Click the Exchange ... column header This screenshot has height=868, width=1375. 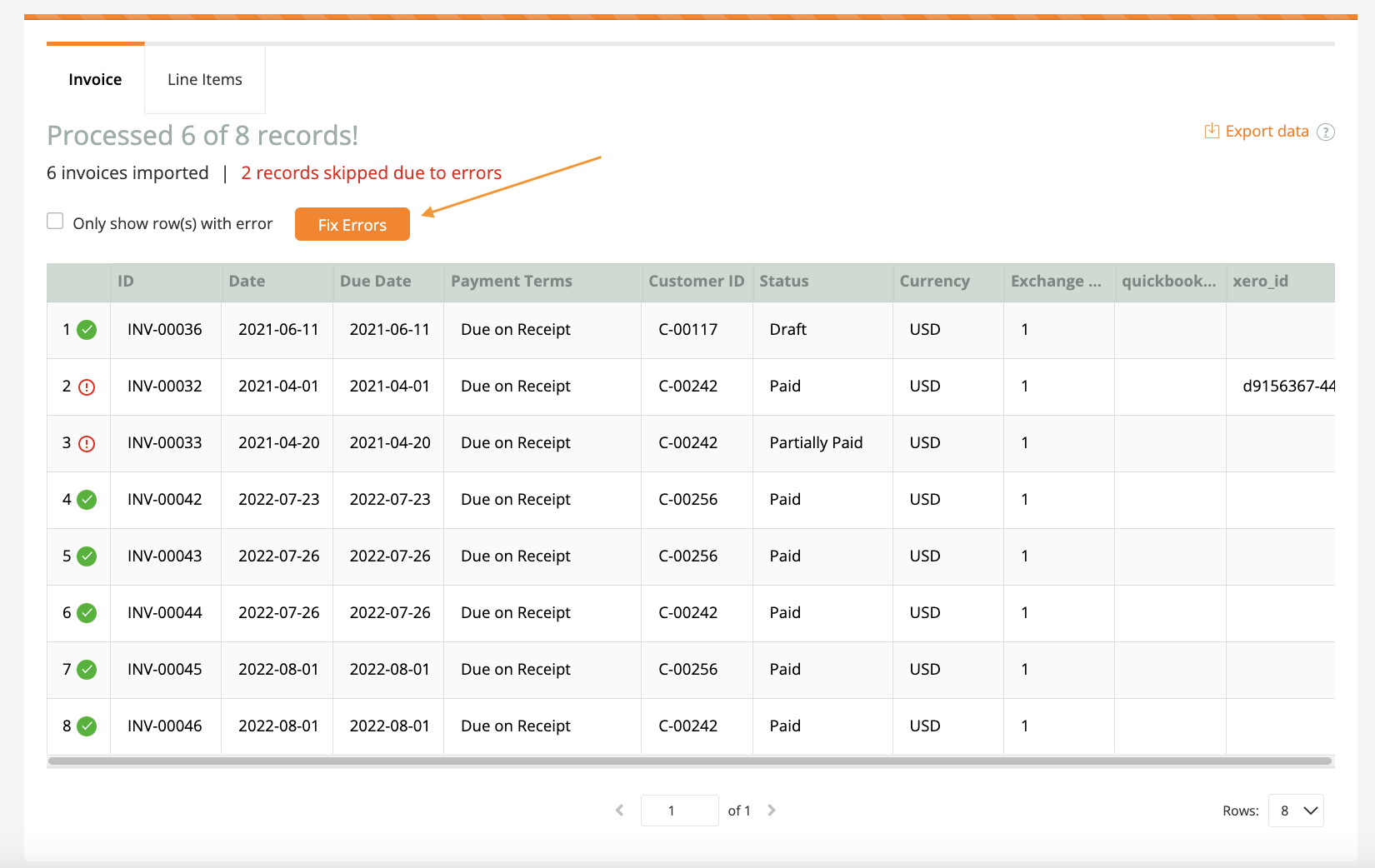pos(1059,282)
